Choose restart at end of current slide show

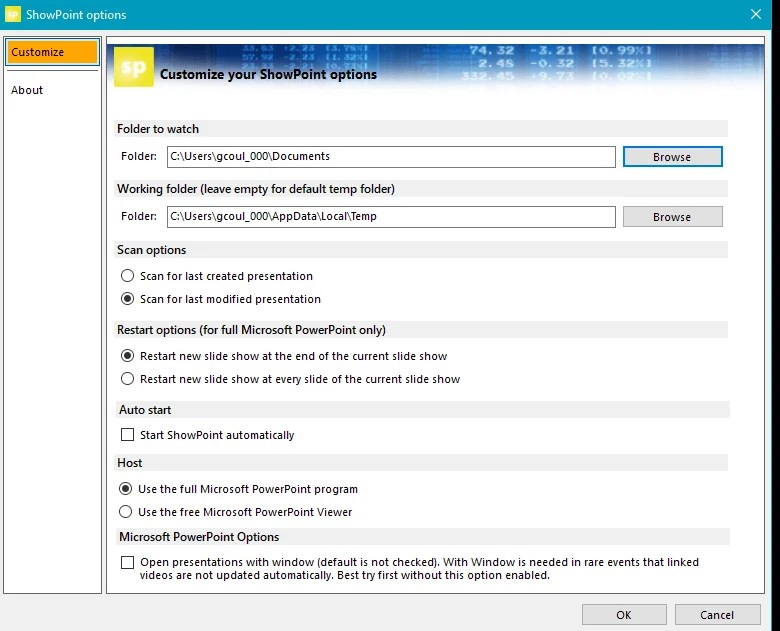[284, 356]
